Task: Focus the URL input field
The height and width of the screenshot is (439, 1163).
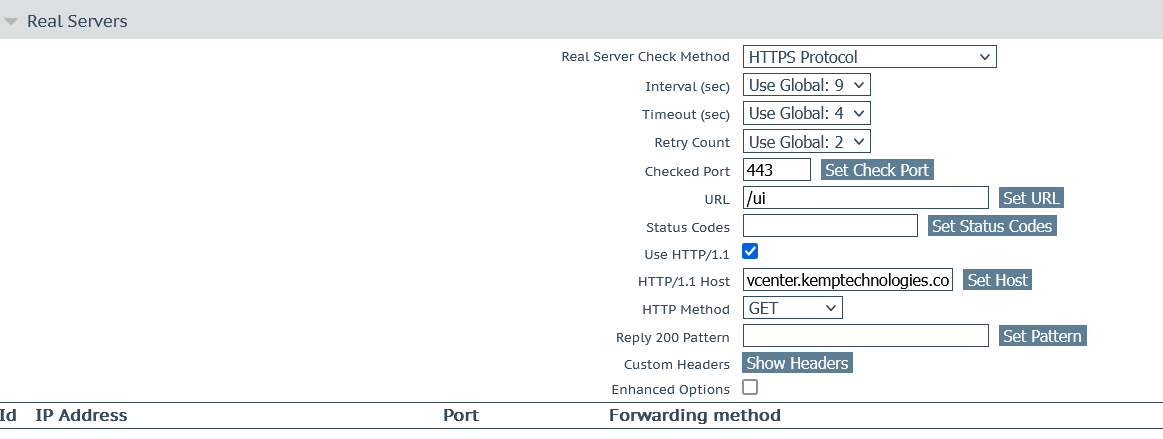Action: pos(866,198)
